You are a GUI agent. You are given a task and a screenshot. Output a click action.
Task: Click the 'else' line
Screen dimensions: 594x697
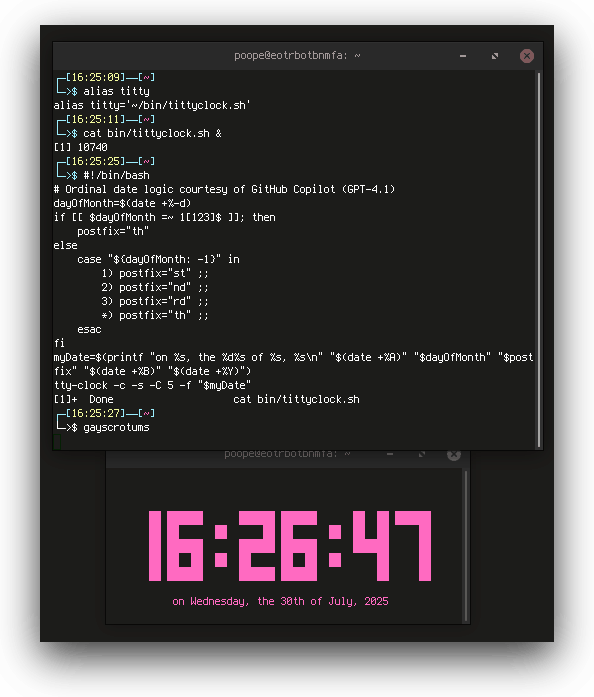65,245
